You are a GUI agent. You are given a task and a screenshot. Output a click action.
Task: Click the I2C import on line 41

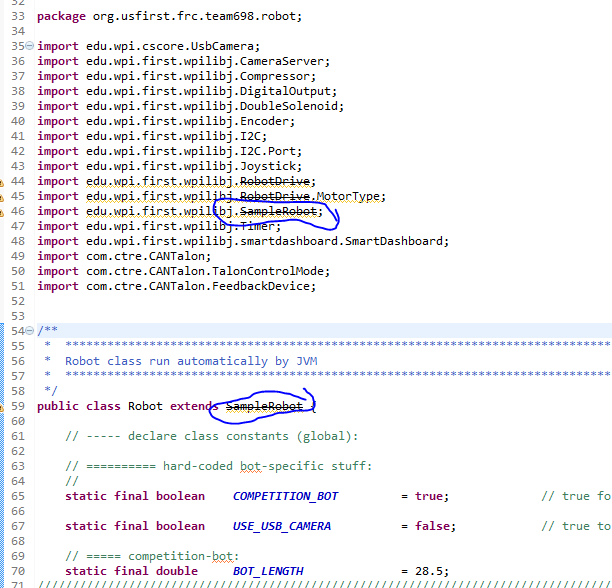[152, 136]
